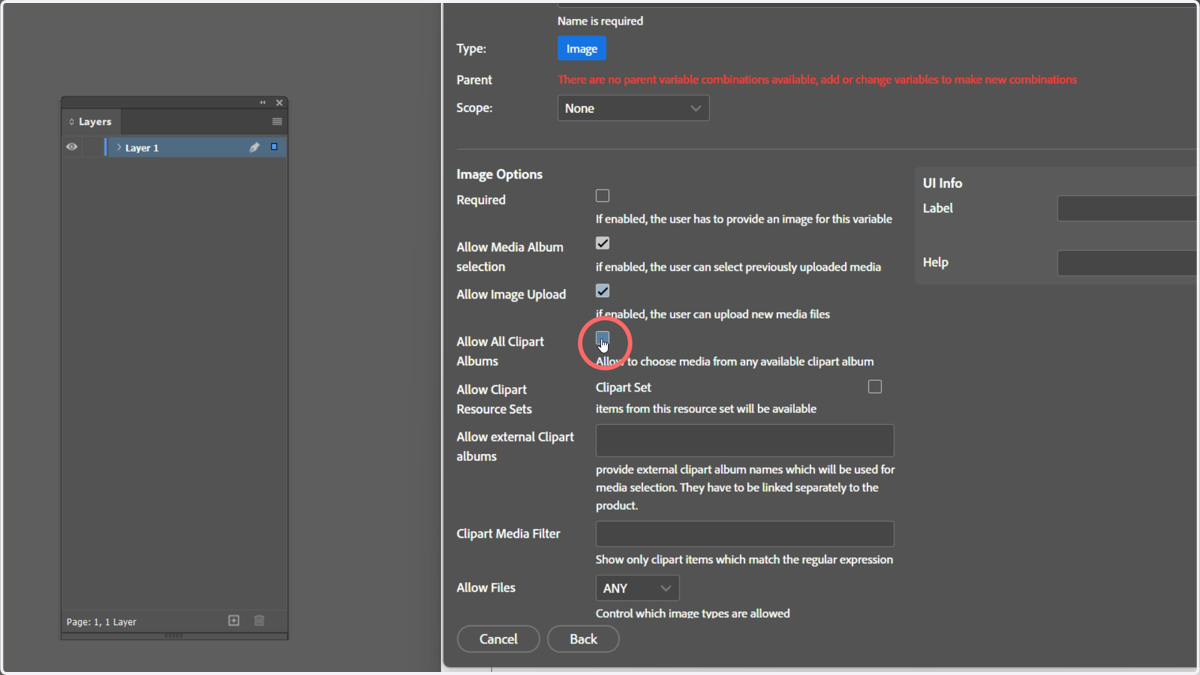Toggle the lock box for Layer 1
Image resolution: width=1200 pixels, height=675 pixels.
92,147
